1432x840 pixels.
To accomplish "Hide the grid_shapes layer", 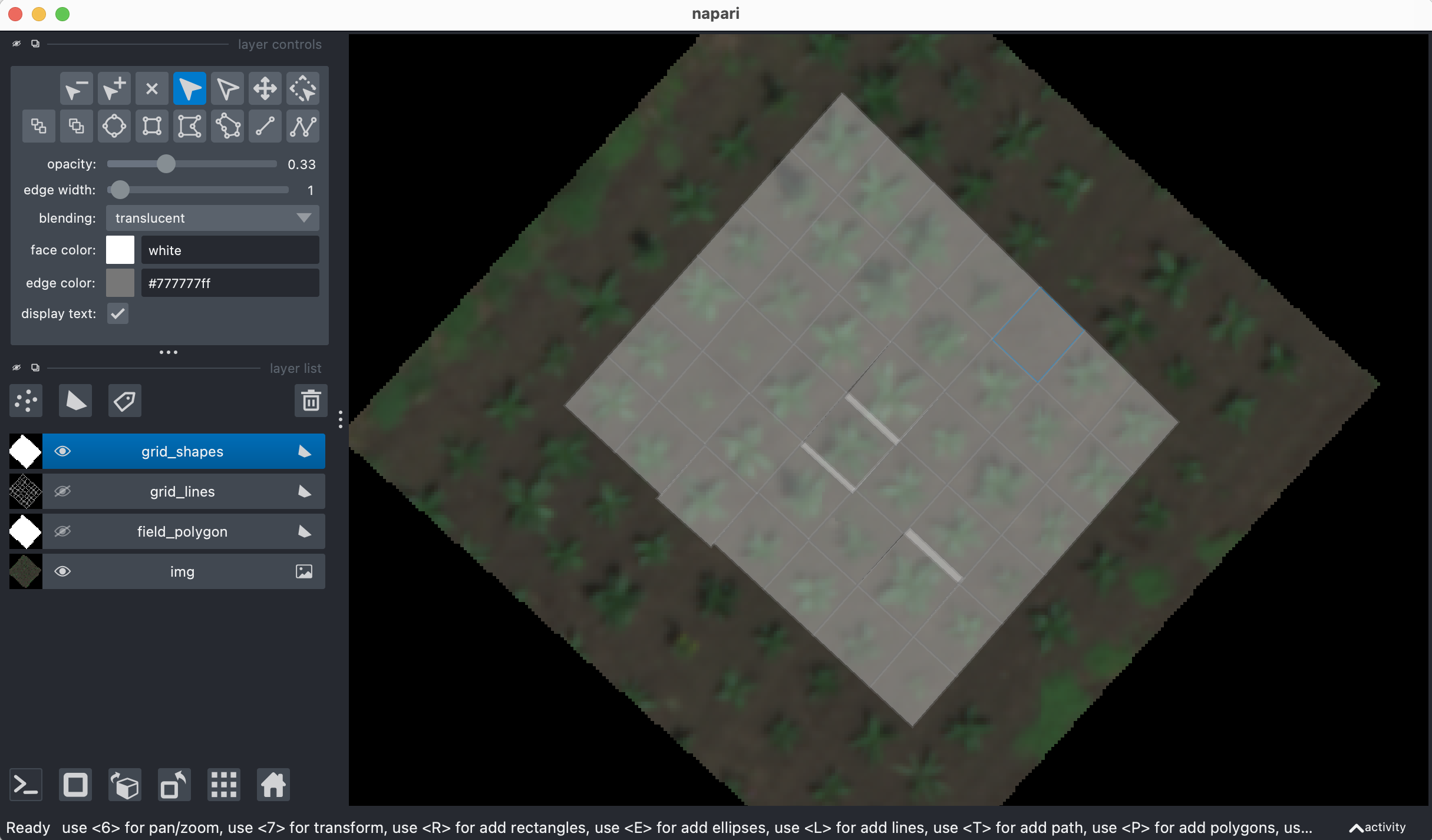I will coord(62,451).
